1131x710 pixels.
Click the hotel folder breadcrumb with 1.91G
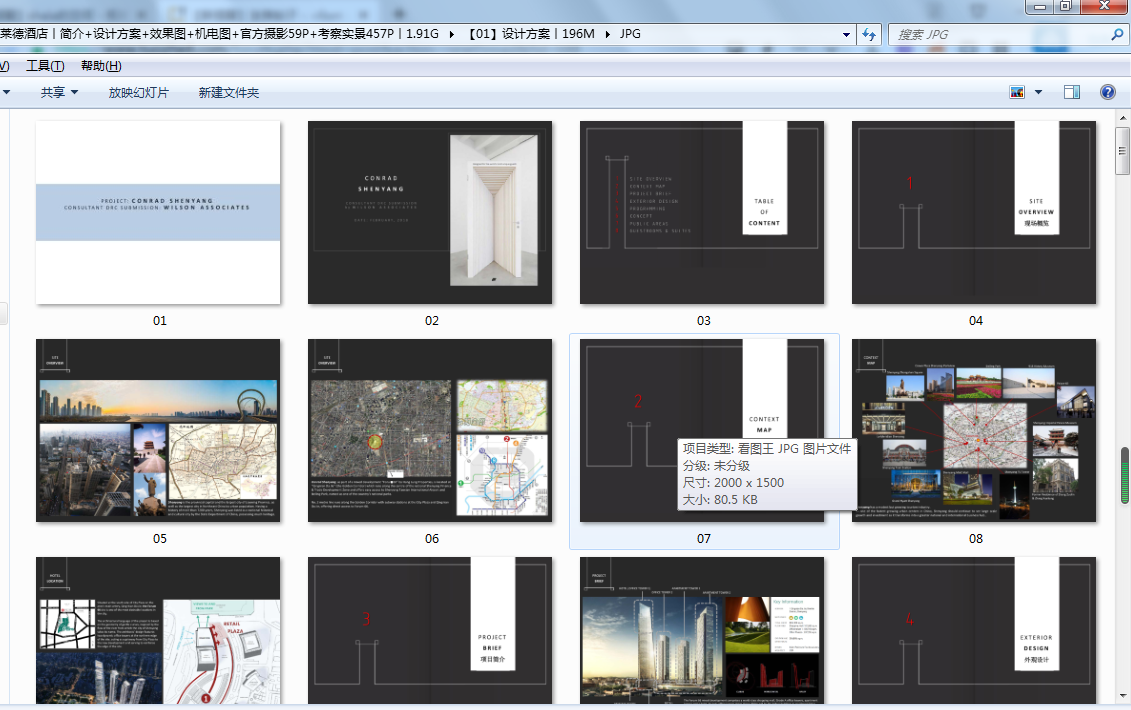[219, 34]
